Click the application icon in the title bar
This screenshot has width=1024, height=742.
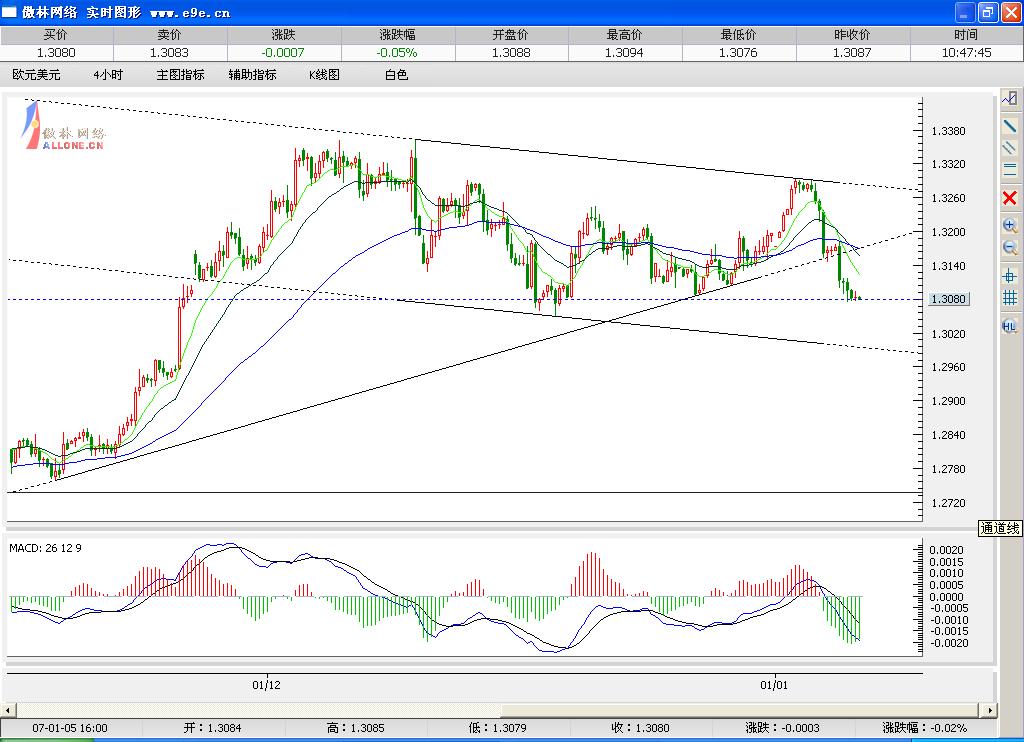[10, 12]
